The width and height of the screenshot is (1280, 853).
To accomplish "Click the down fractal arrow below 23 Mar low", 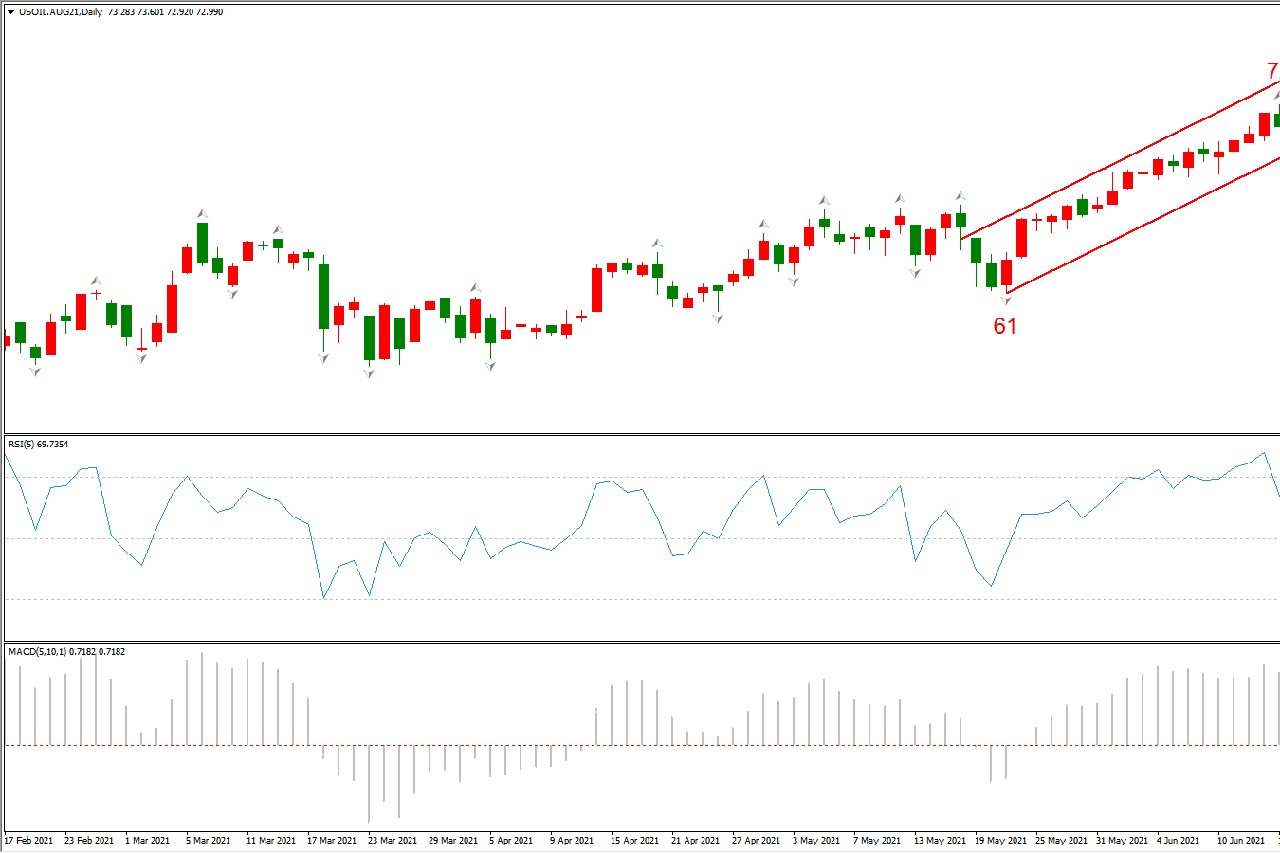I will [x=369, y=373].
